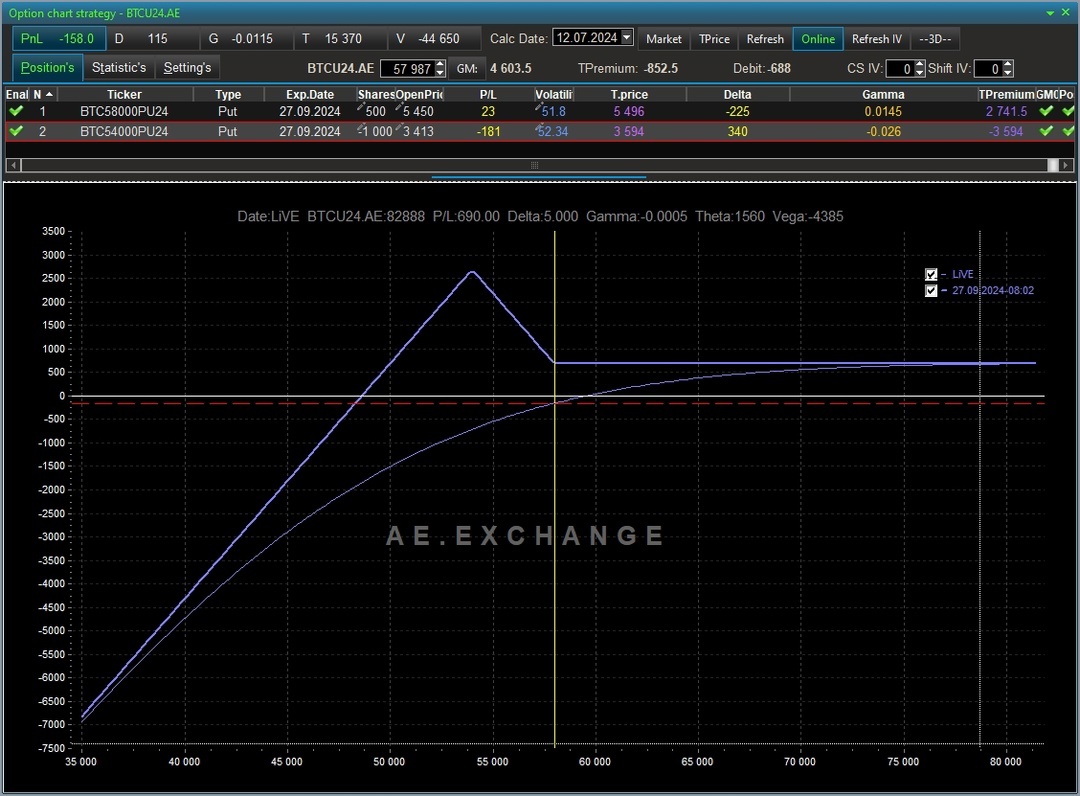Screen dimensions: 1080x796
Task: Sort by the Exp.Date column header
Action: coord(310,94)
